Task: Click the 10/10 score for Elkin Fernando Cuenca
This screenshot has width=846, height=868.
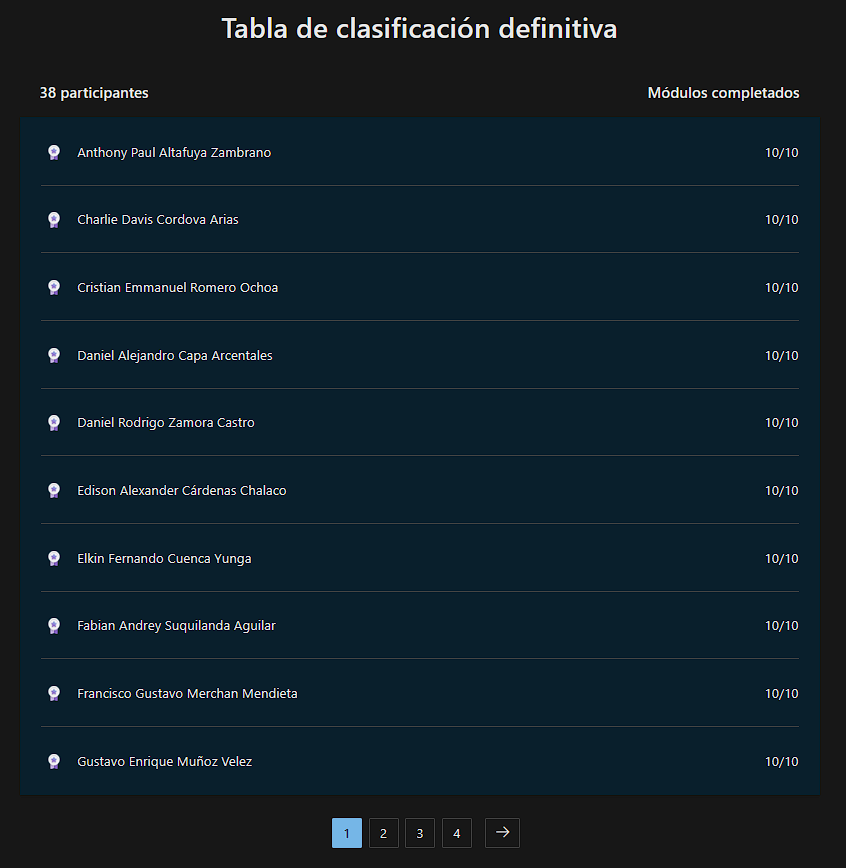Action: (x=781, y=559)
